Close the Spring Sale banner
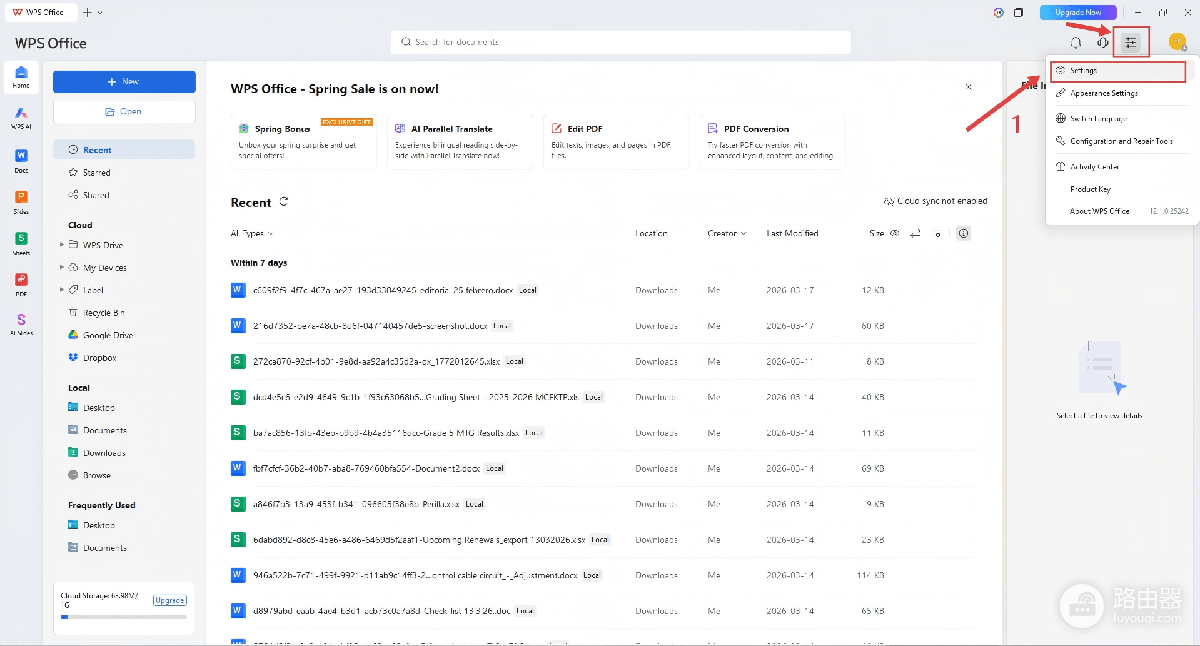 point(968,87)
